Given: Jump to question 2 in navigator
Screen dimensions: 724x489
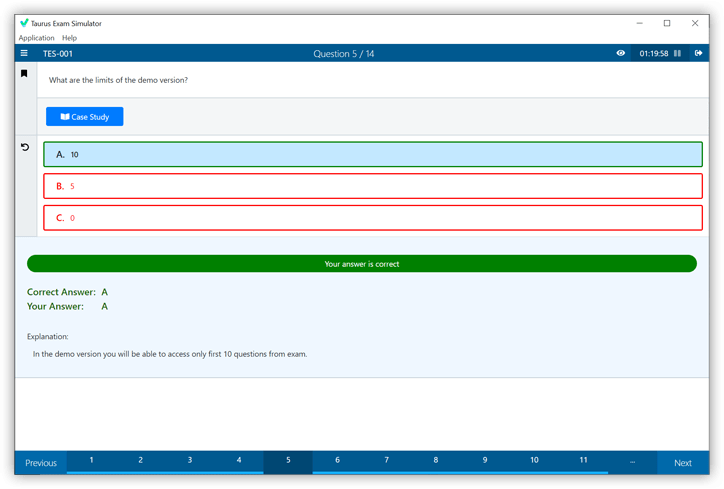Looking at the screenshot, I should (x=140, y=462).
